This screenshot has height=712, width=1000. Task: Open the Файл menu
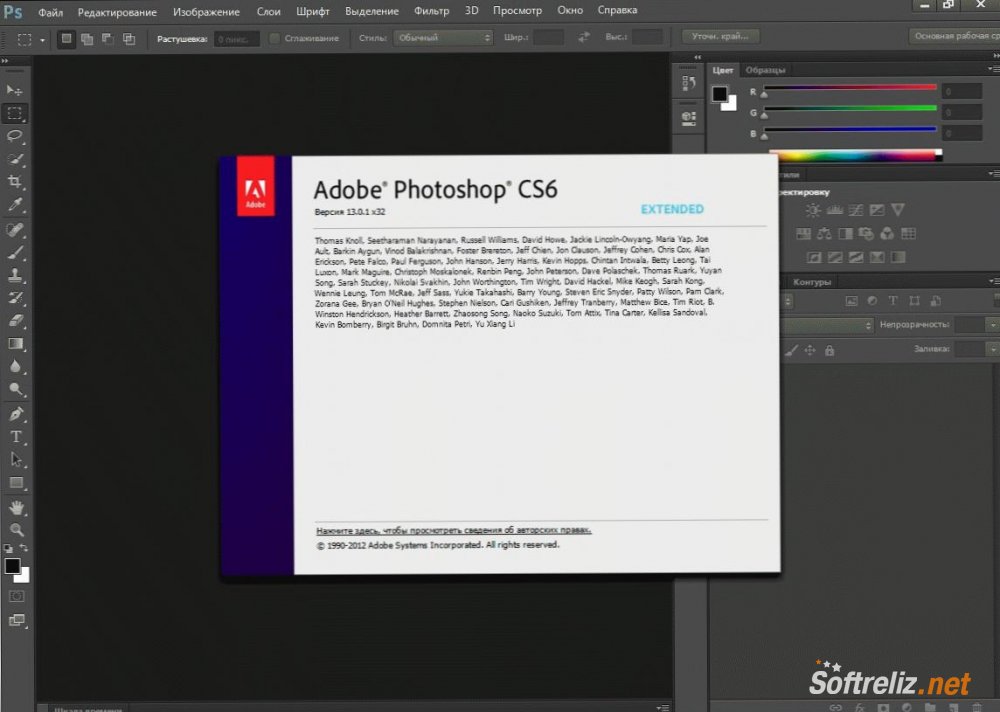pos(50,12)
